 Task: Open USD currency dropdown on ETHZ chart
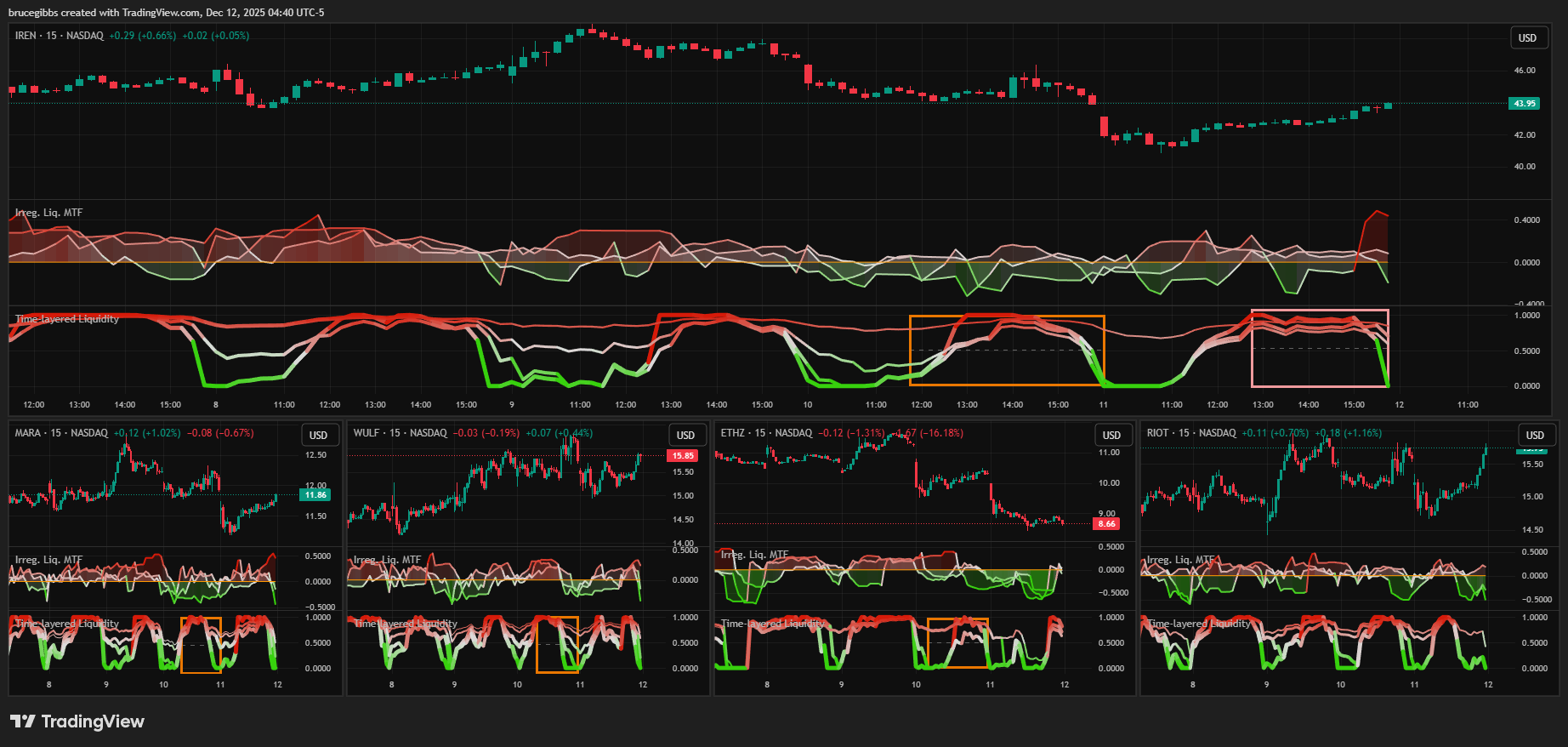coord(1111,435)
